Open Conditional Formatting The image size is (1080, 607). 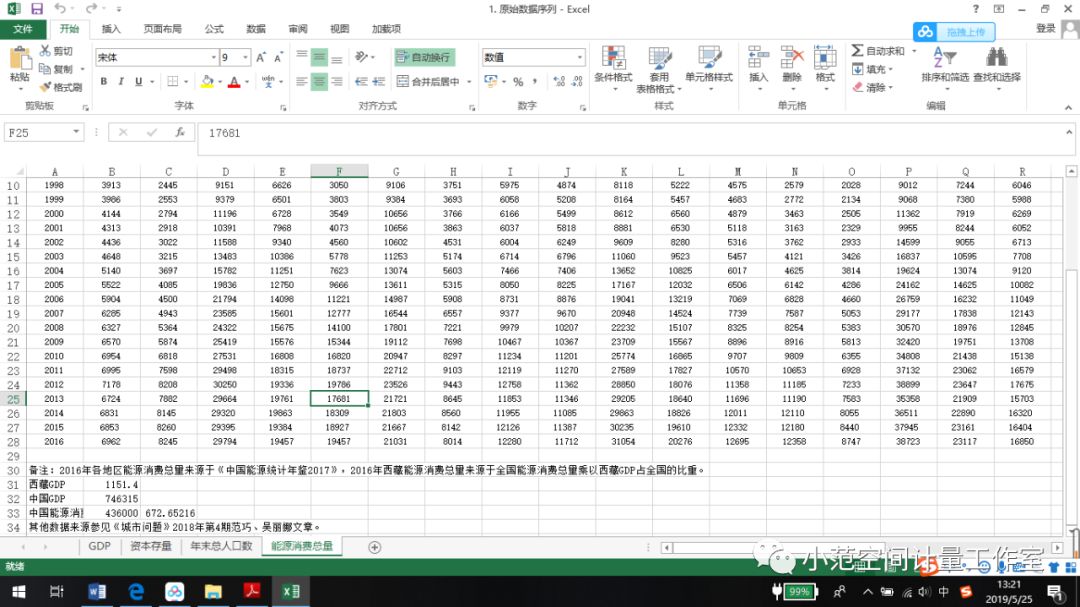tap(613, 69)
